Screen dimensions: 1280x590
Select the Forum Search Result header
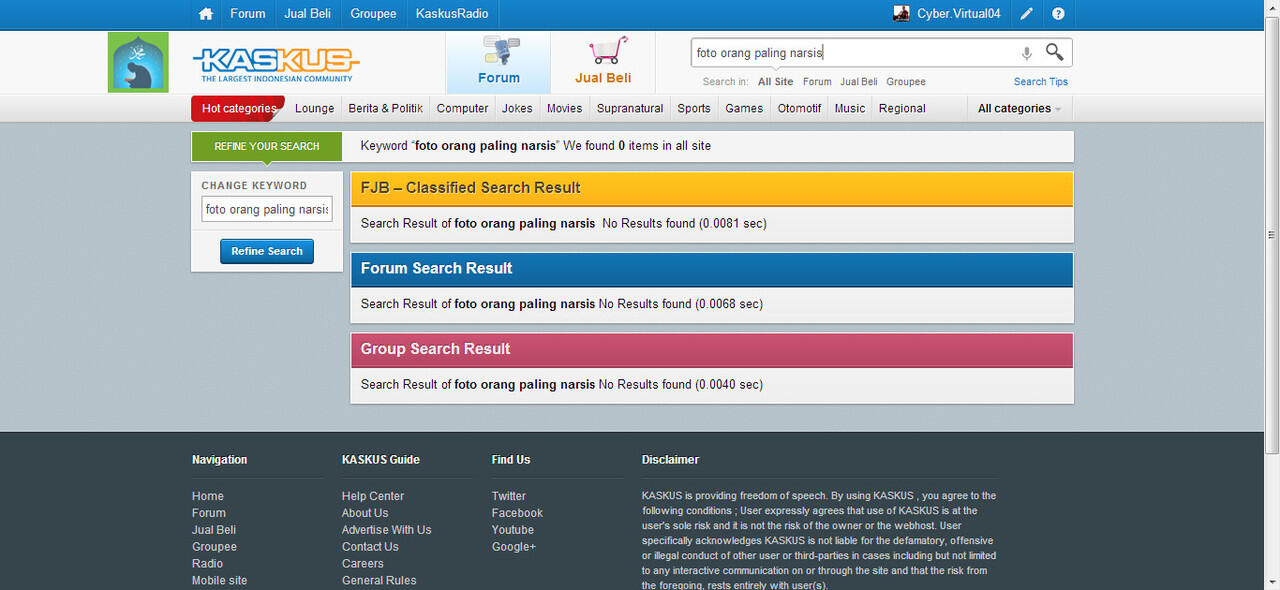(x=712, y=268)
